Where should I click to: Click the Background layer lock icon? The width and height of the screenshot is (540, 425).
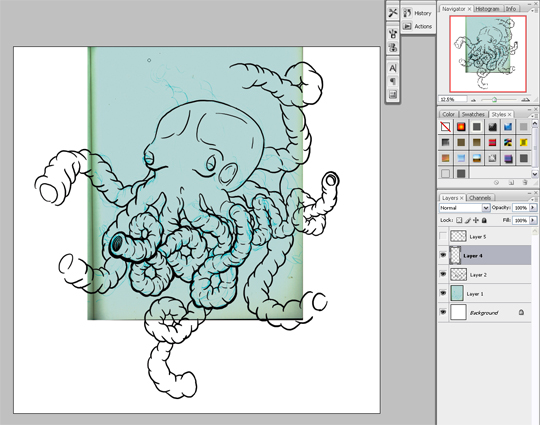click(x=521, y=312)
